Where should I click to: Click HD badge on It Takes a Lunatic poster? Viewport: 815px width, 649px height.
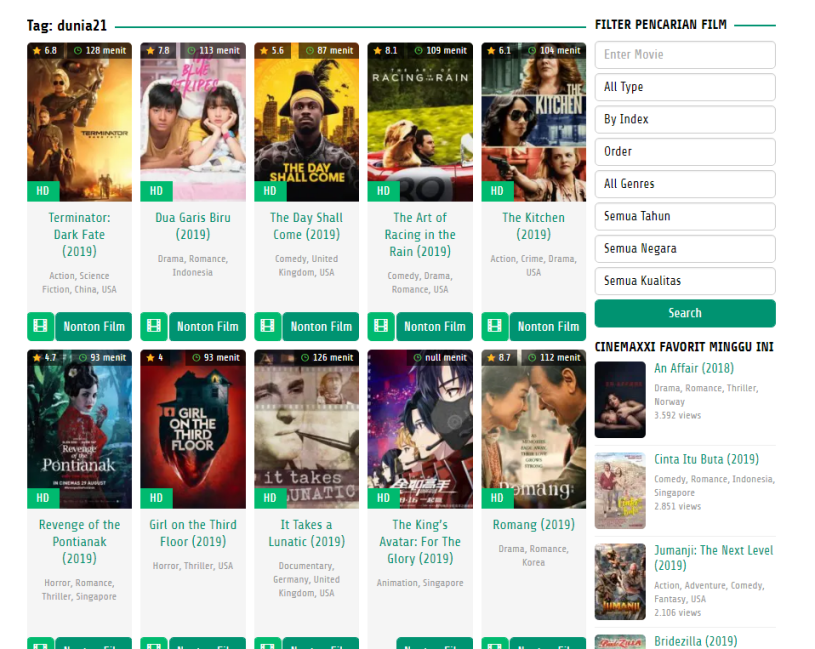tap(270, 498)
